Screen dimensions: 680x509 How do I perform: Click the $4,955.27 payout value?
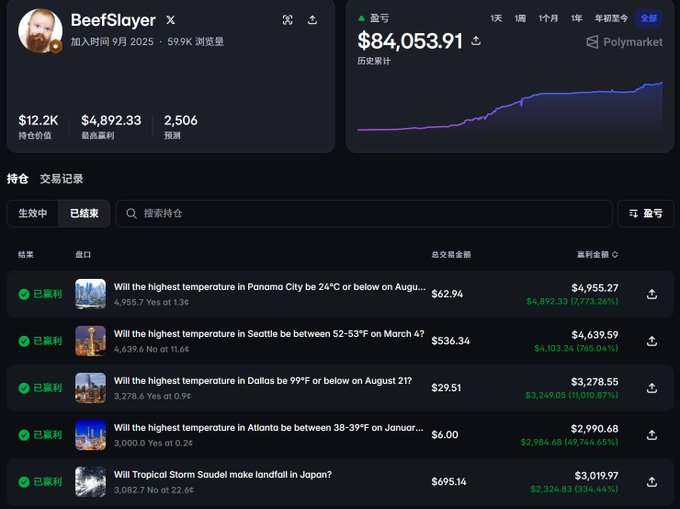click(x=595, y=288)
